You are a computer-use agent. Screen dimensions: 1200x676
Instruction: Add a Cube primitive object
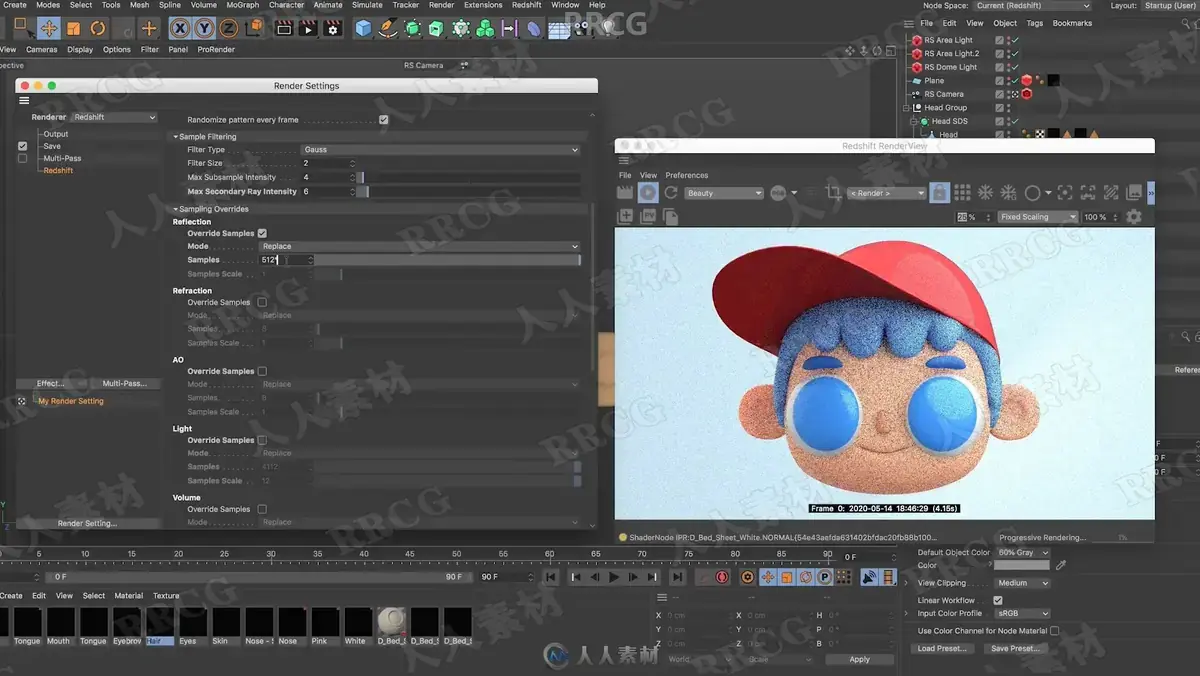(x=363, y=28)
